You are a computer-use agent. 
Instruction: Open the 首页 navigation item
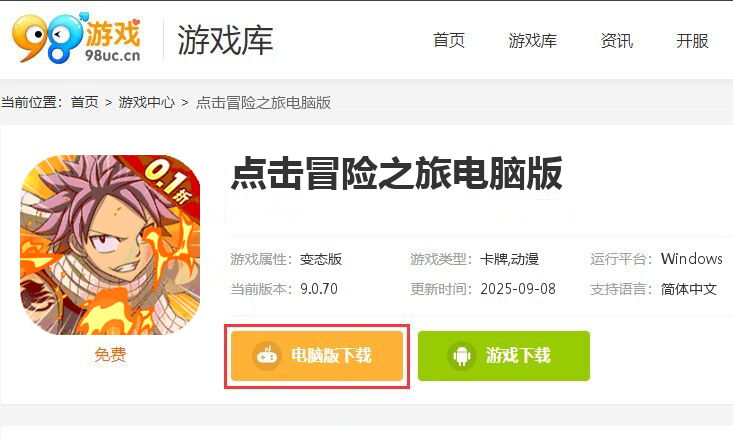(449, 40)
